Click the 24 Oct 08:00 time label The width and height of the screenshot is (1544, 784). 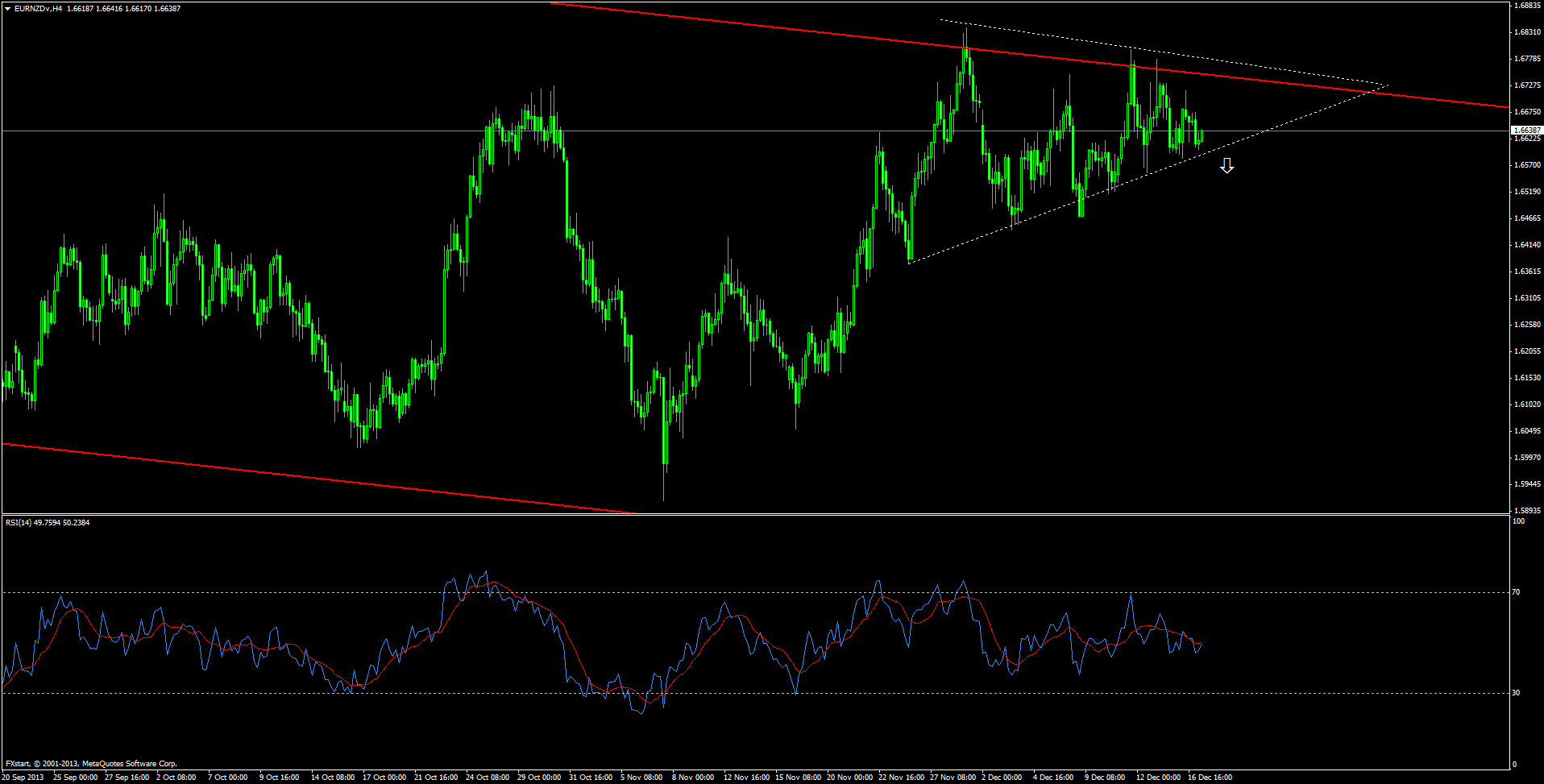click(488, 778)
